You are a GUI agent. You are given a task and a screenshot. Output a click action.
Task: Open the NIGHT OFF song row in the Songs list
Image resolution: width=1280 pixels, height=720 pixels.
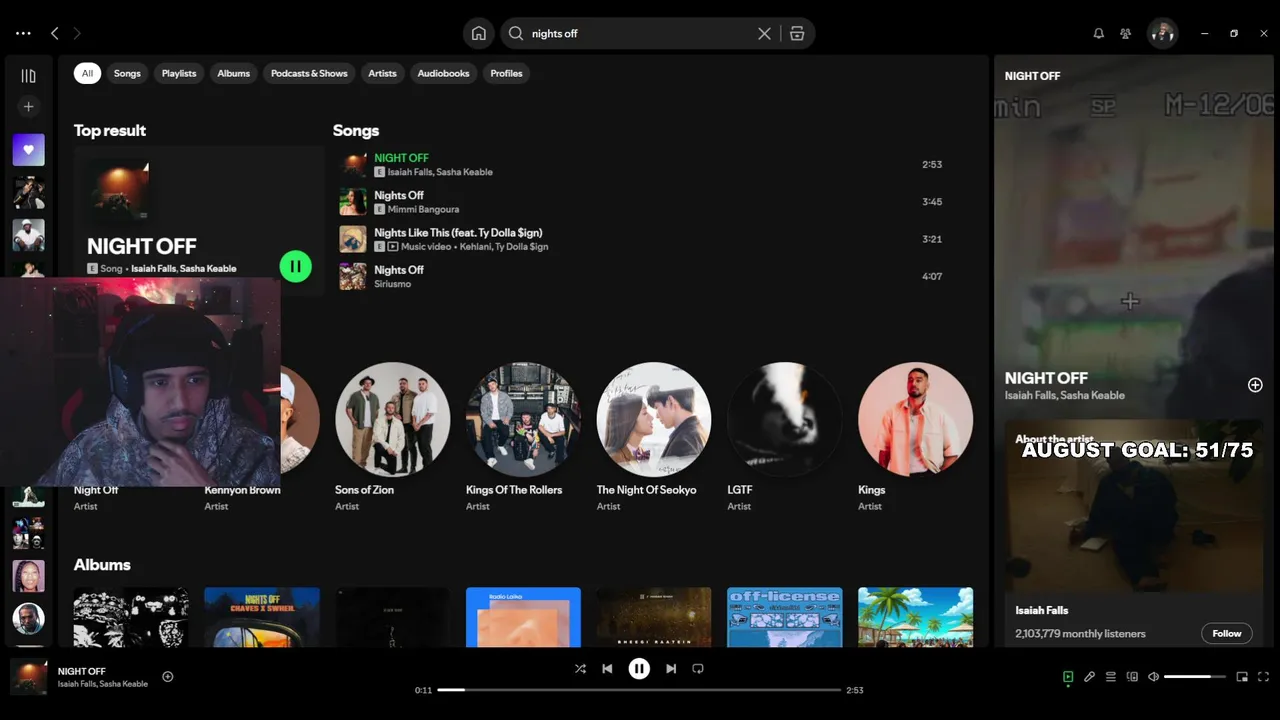[641, 164]
